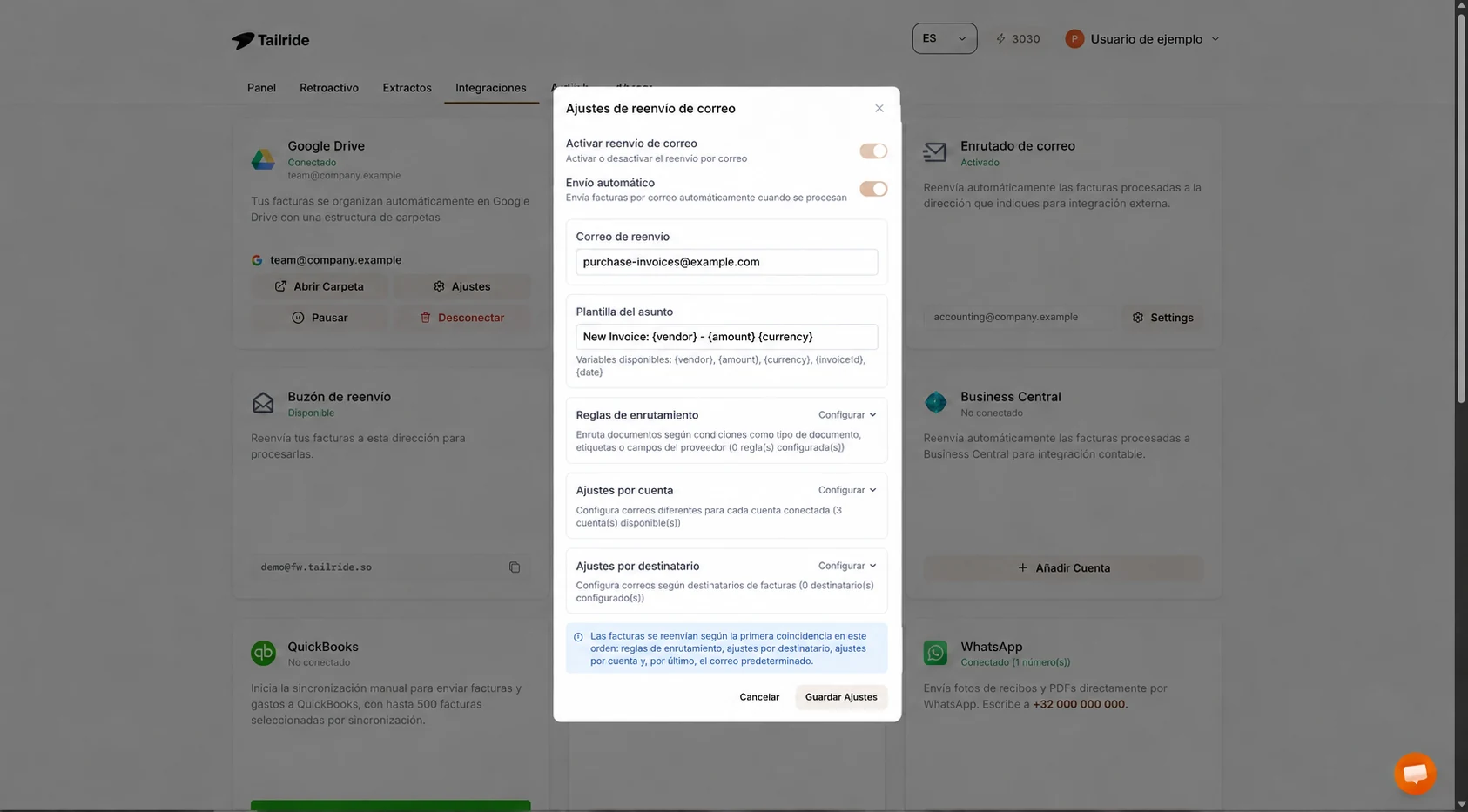This screenshot has width=1468, height=812.
Task: Open Settings for Enrutado de correo
Action: (1162, 318)
